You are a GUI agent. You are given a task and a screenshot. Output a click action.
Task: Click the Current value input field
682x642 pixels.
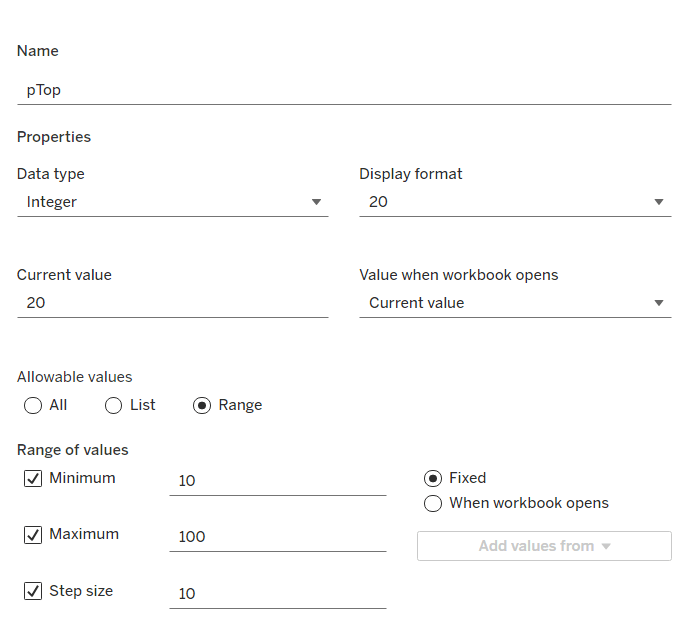(172, 303)
